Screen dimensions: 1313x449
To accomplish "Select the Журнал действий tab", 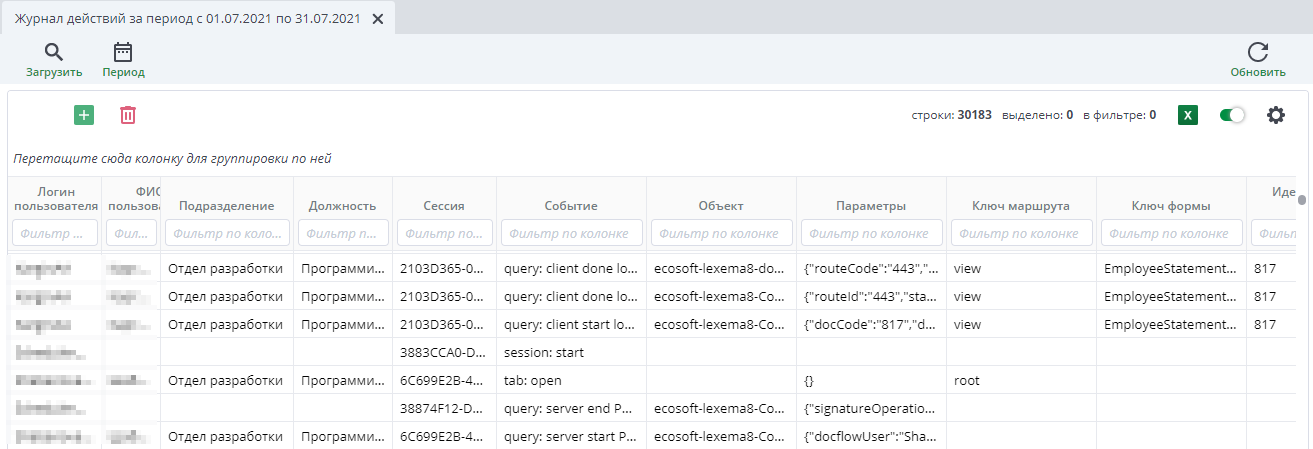I will click(187, 19).
